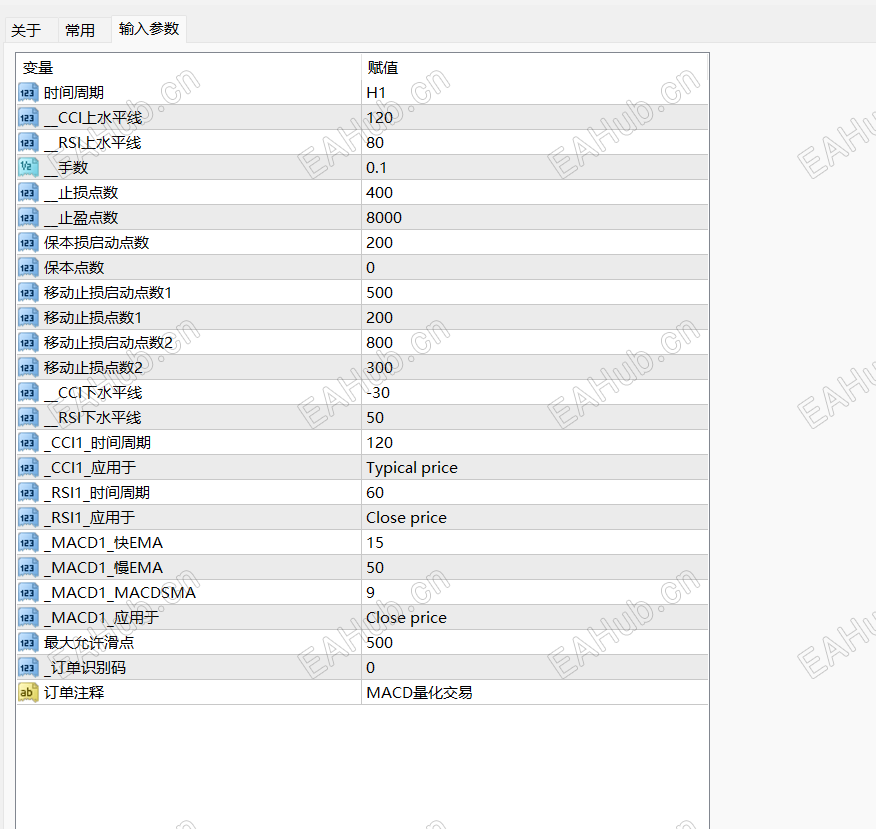The height and width of the screenshot is (829, 876).
Task: Select the _MACD1_慢EMA variable name
Action: [104, 568]
